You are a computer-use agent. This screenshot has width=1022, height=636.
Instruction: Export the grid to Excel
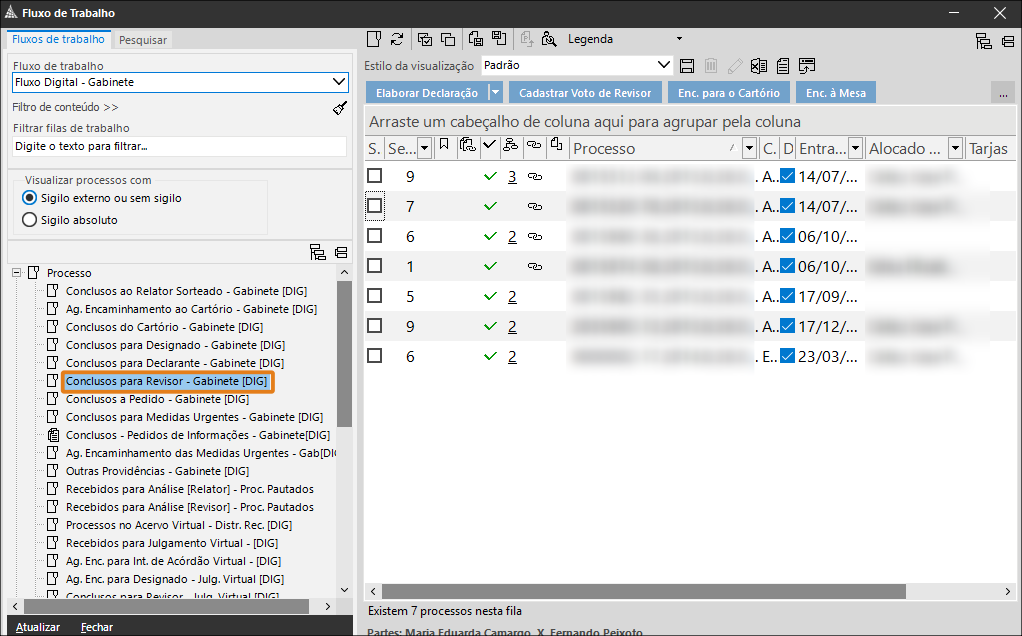[759, 66]
